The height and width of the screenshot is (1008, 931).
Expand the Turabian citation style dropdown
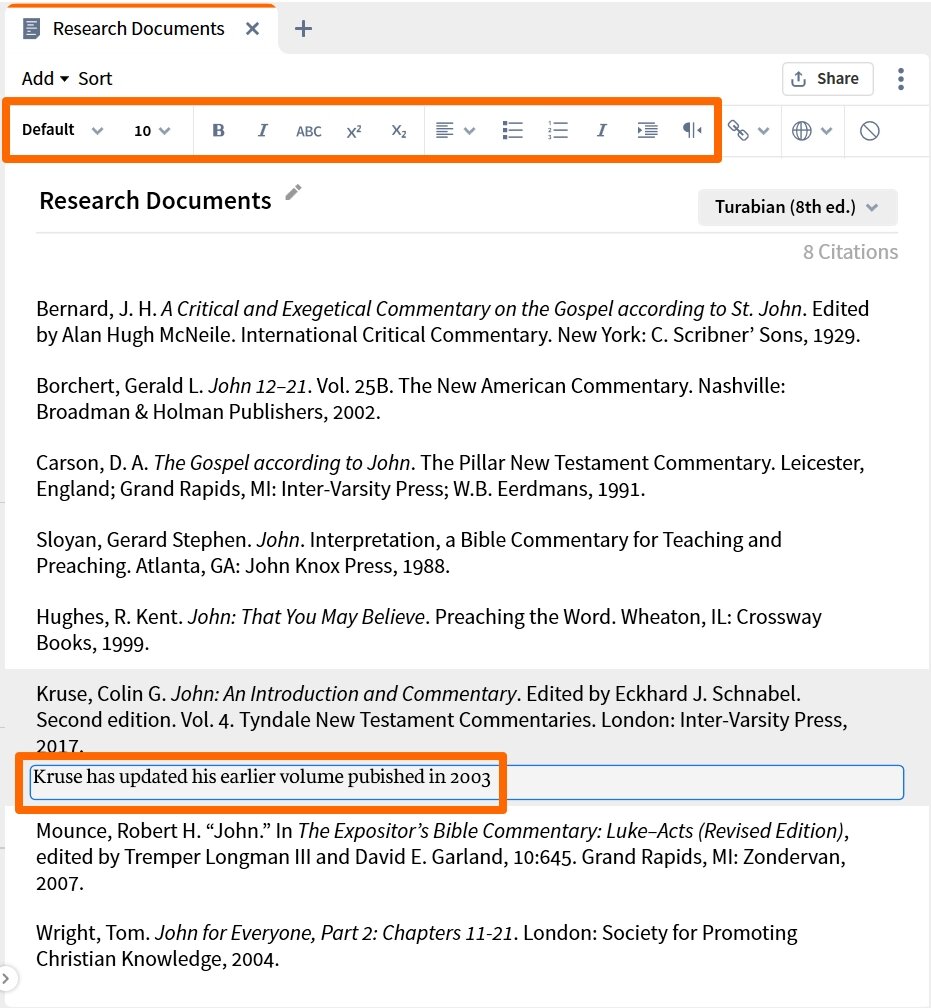[x=797, y=207]
